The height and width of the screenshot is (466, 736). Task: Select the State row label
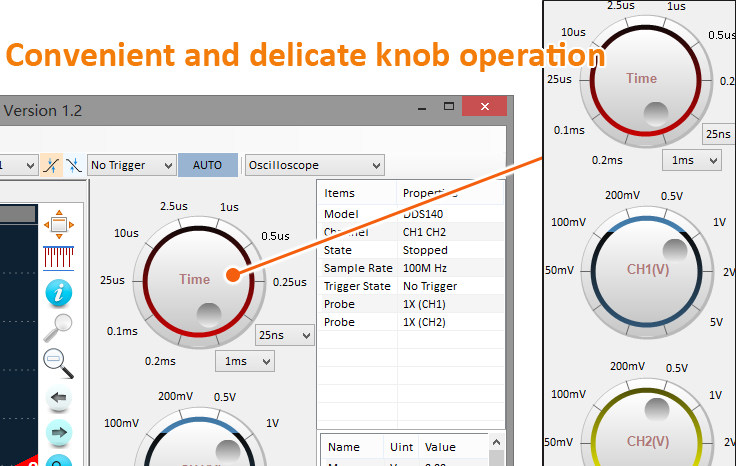point(337,250)
